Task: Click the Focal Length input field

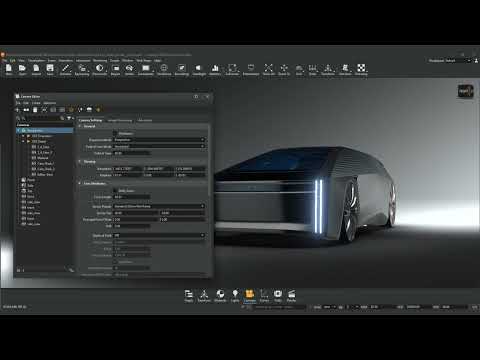Action: (131, 197)
